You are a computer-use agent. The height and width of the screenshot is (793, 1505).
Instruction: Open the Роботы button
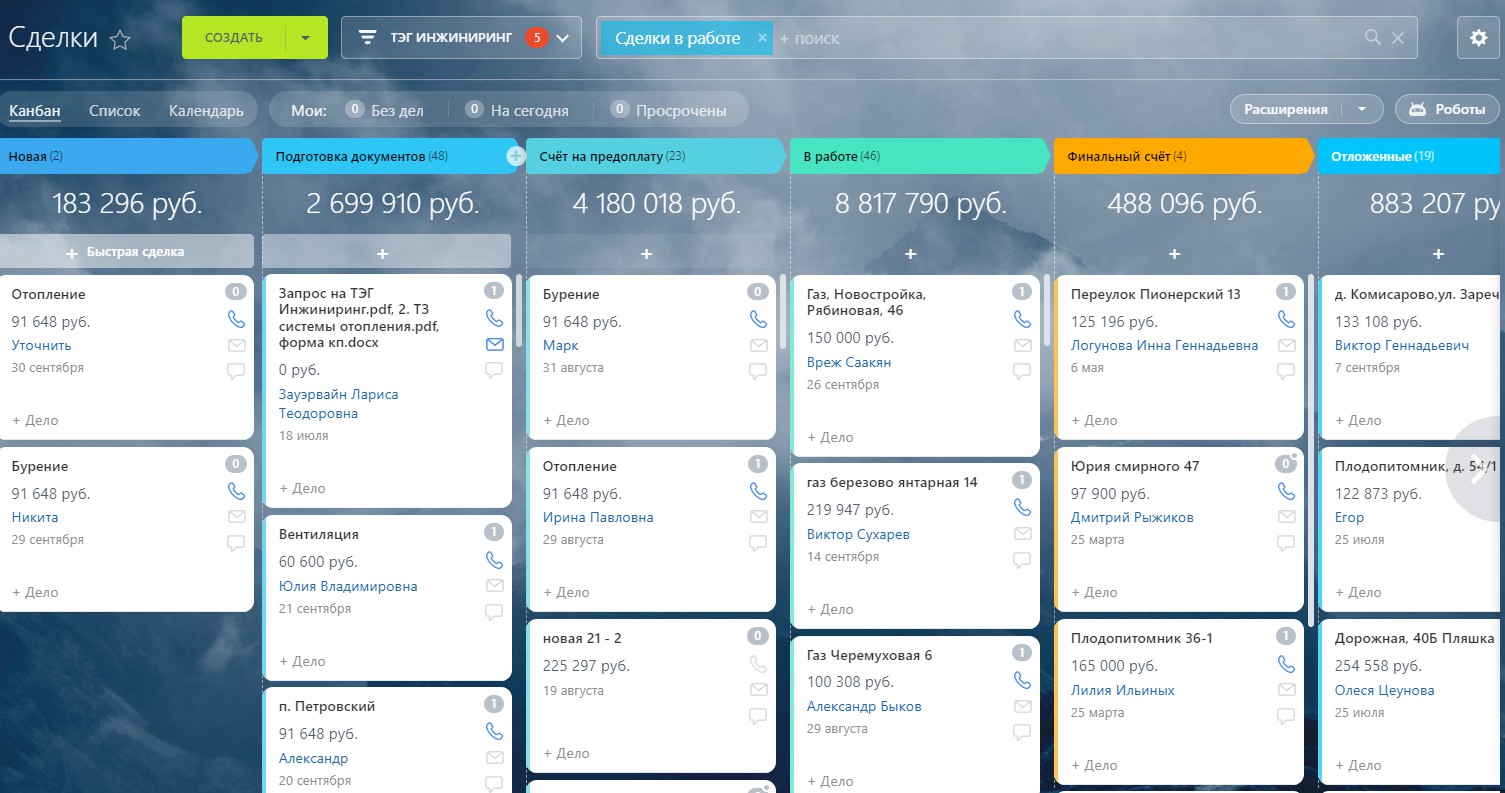[x=1447, y=109]
